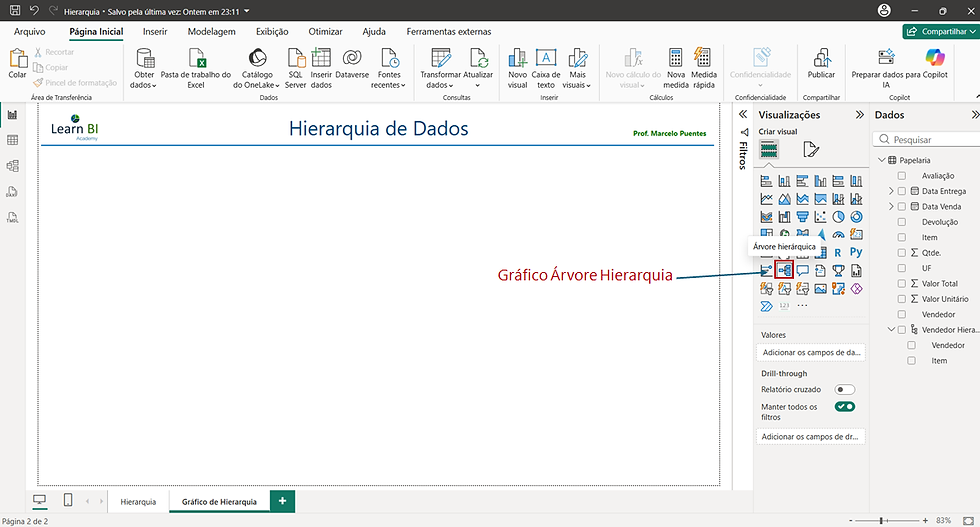The width and height of the screenshot is (980, 527).
Task: Open the DAX query view in left sidebar
Action: tap(12, 192)
